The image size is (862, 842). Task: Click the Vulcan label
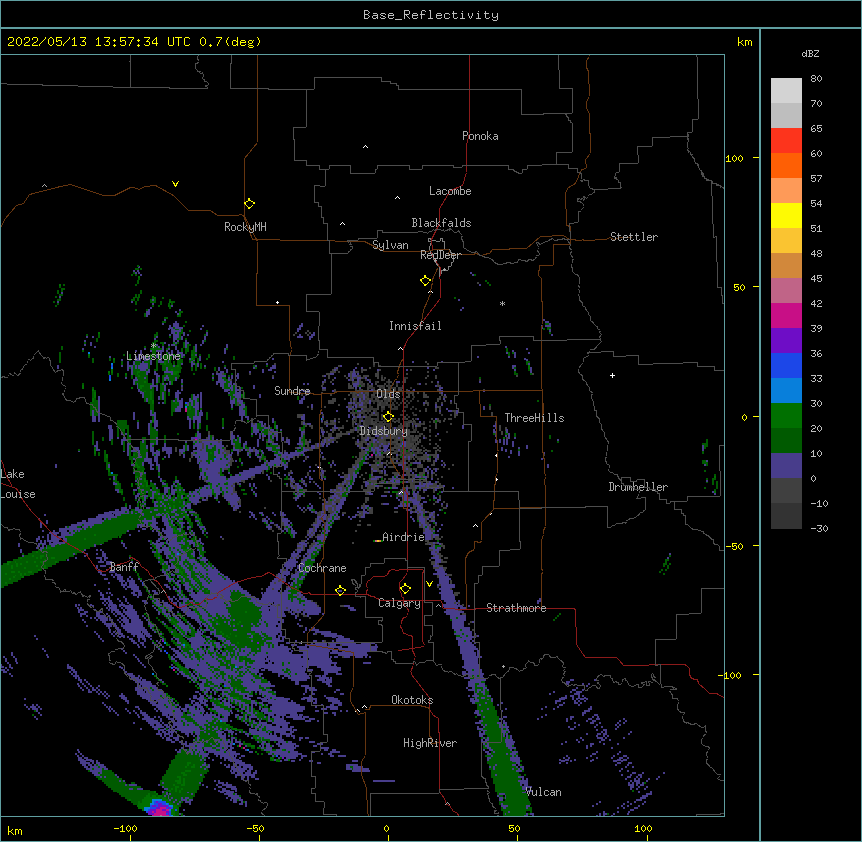point(543,792)
